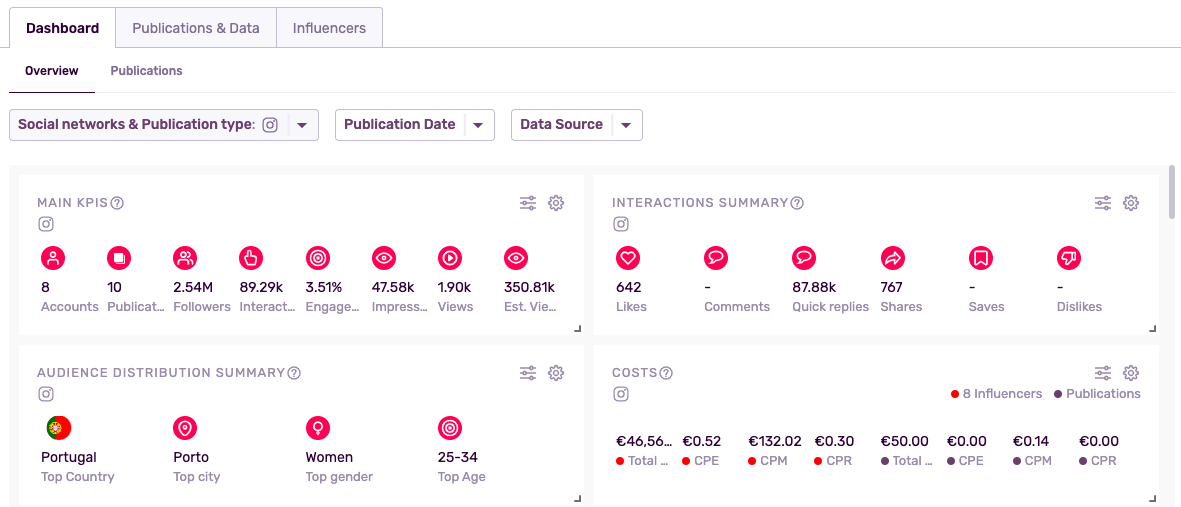Toggle the 8 Influencers legend item

[x=996, y=394]
